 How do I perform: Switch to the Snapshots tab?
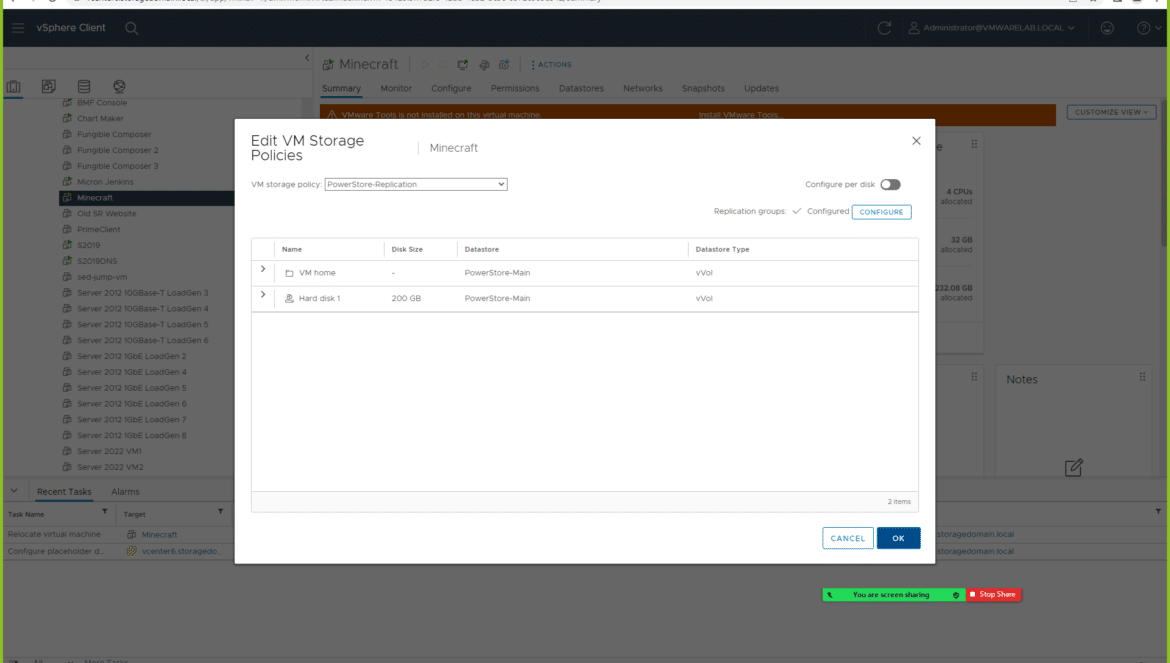coord(703,88)
